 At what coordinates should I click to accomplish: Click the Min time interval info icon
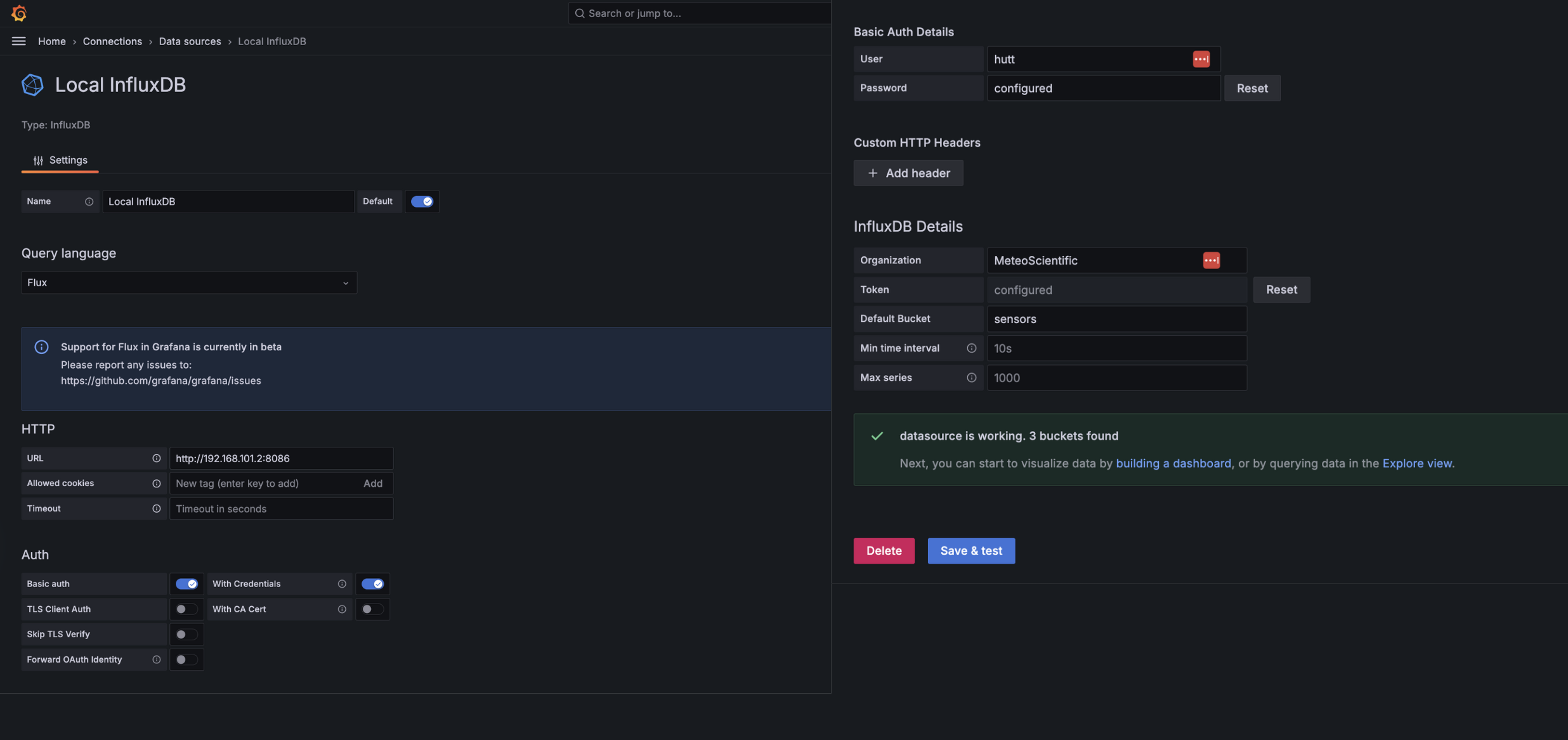pos(971,348)
